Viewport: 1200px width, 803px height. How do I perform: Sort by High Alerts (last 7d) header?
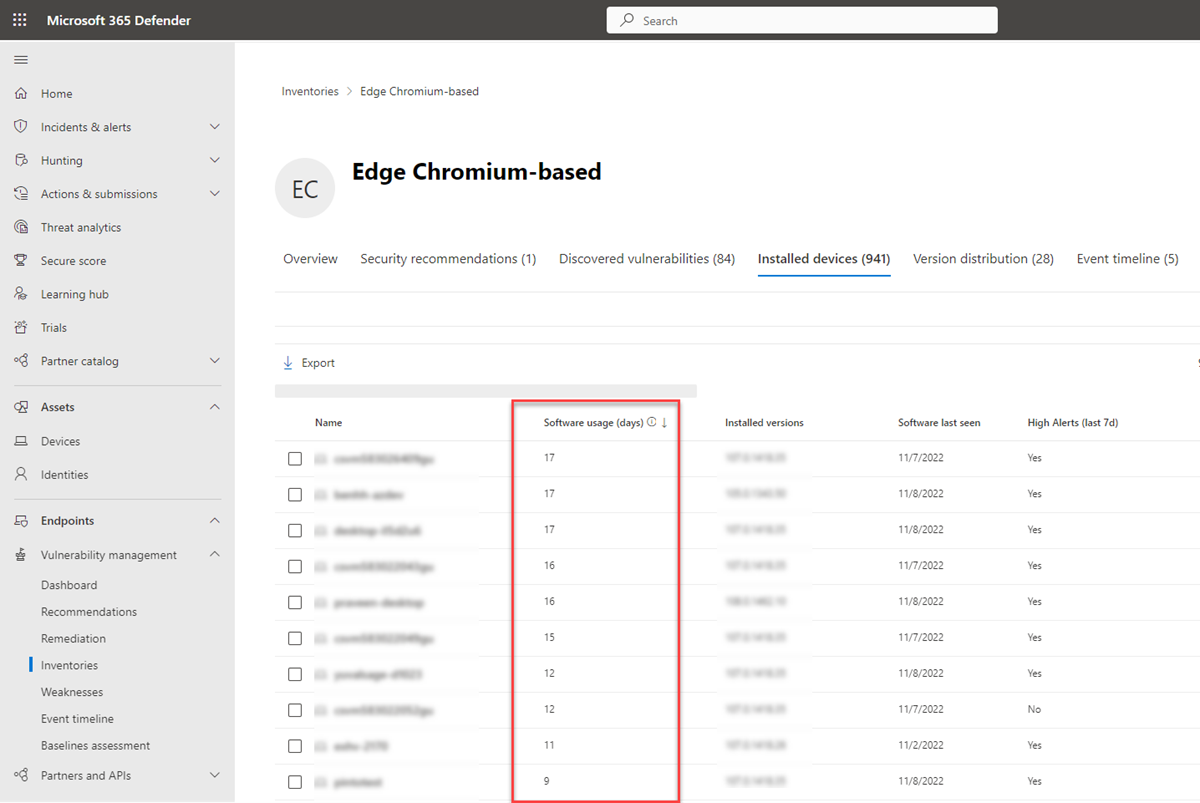[1073, 423]
